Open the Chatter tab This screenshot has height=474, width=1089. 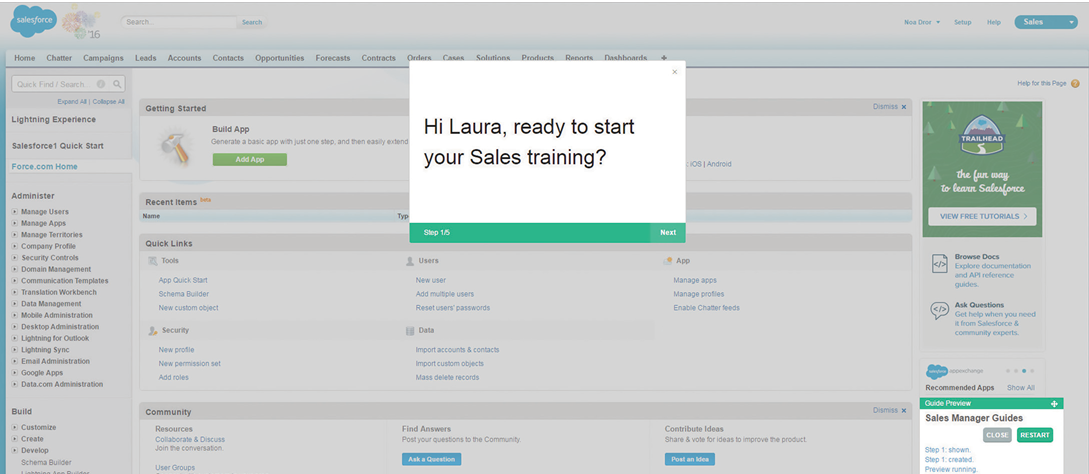(x=59, y=58)
